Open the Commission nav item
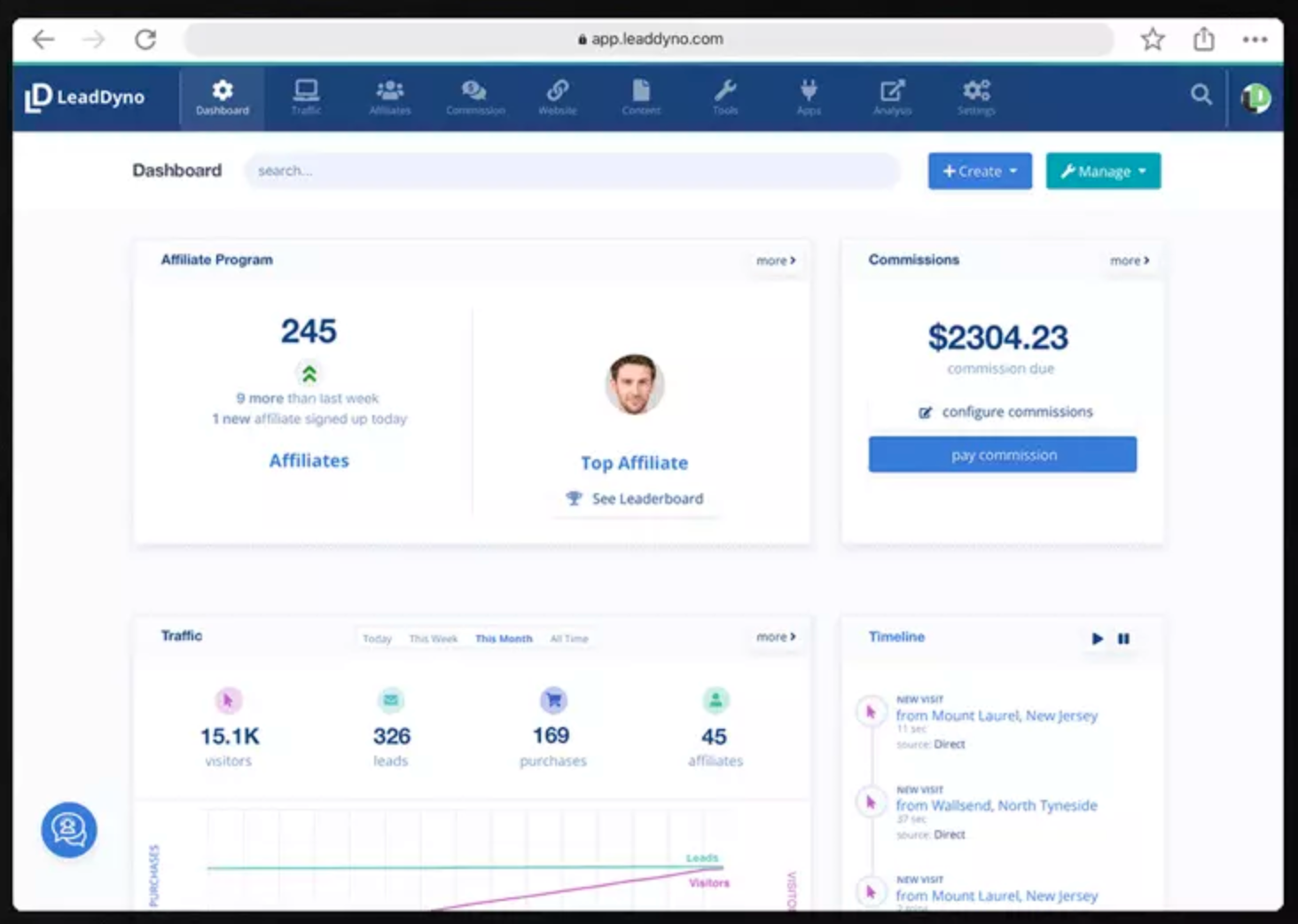 (x=475, y=98)
